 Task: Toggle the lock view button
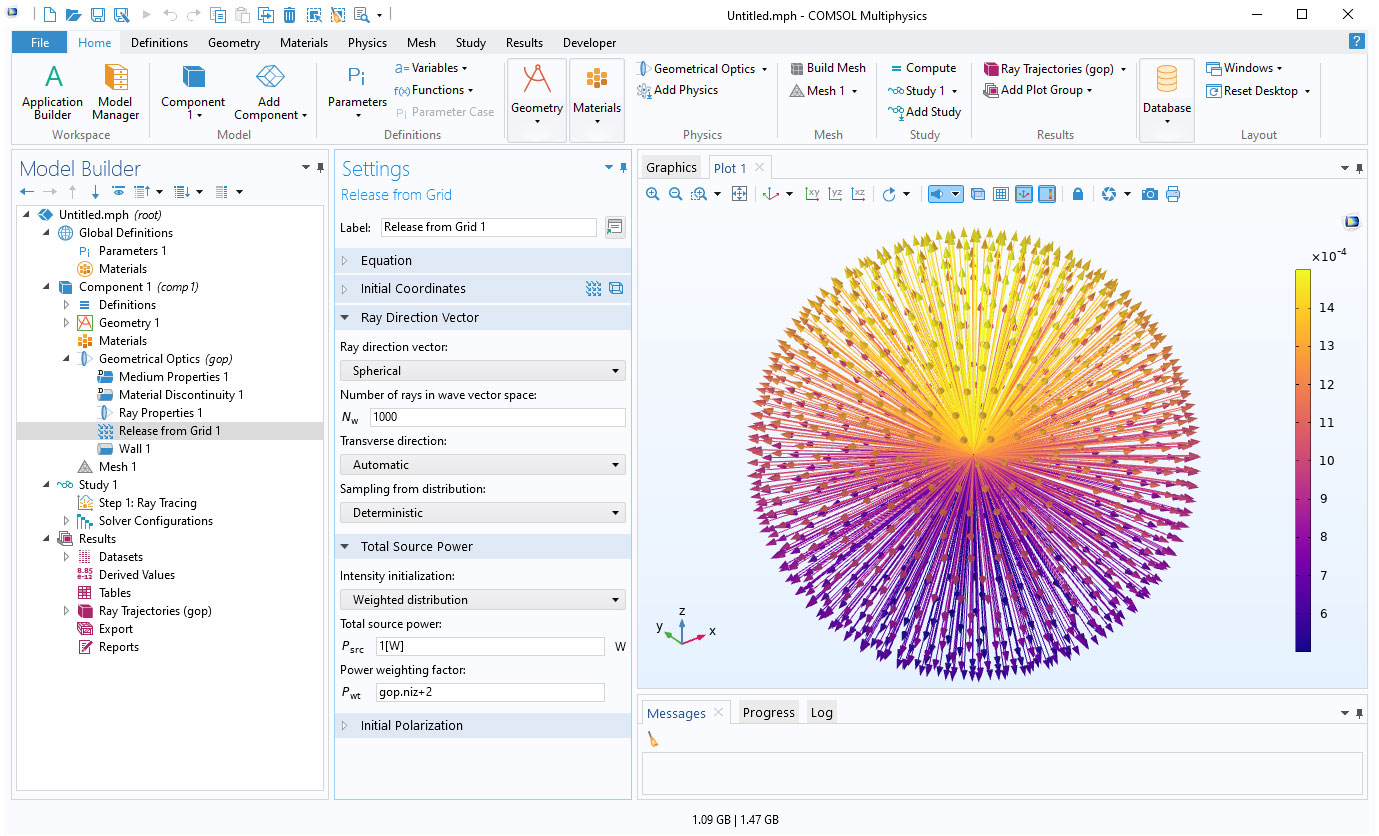click(x=1078, y=194)
